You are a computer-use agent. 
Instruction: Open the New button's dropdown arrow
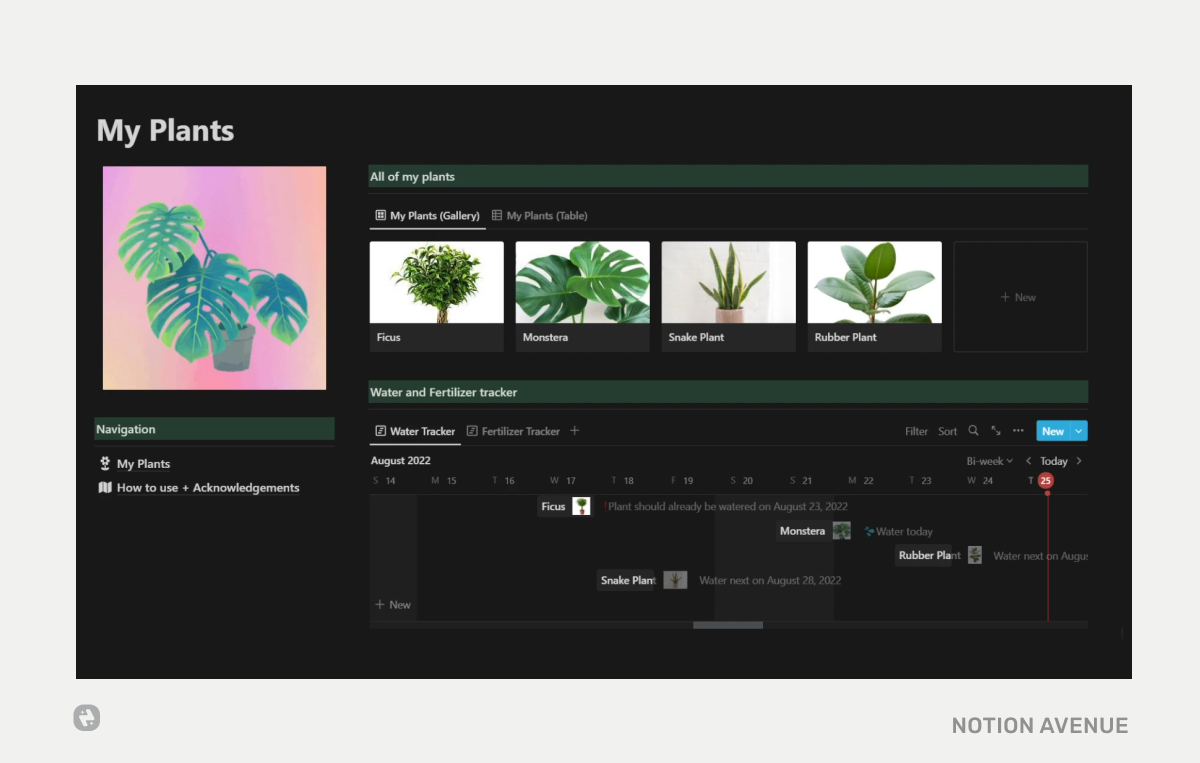[x=1078, y=430]
